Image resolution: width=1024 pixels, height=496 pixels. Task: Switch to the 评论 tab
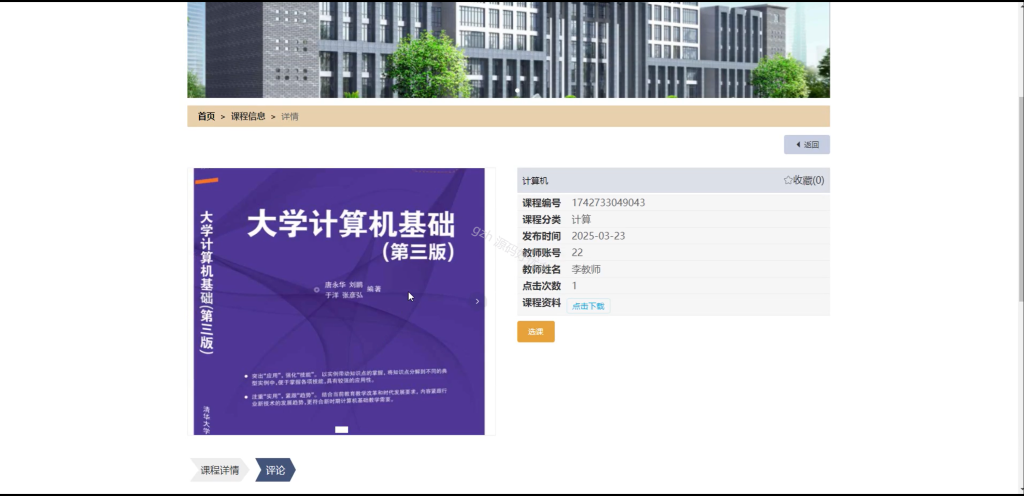[276, 470]
